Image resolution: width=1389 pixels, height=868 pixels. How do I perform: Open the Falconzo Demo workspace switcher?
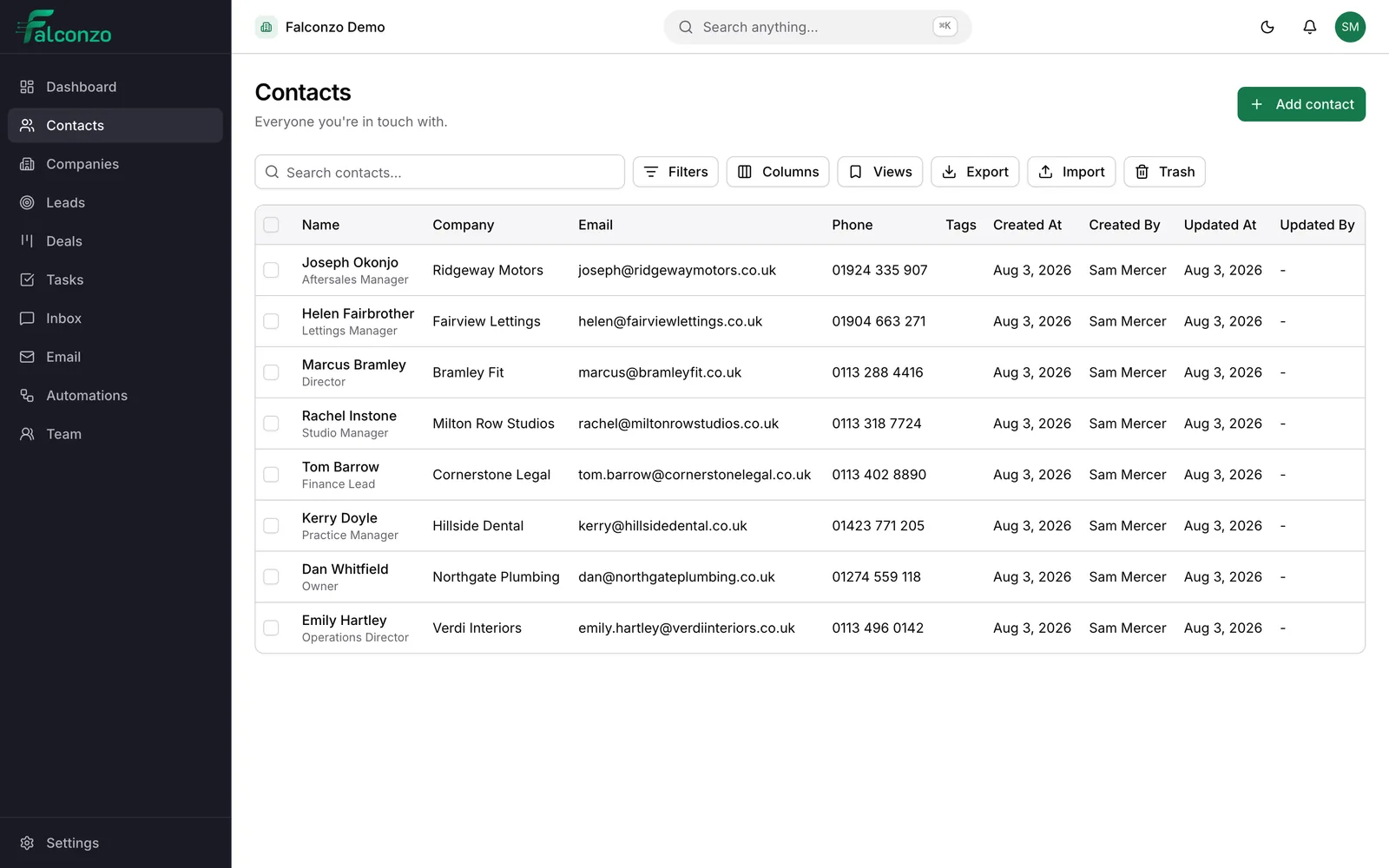point(320,27)
